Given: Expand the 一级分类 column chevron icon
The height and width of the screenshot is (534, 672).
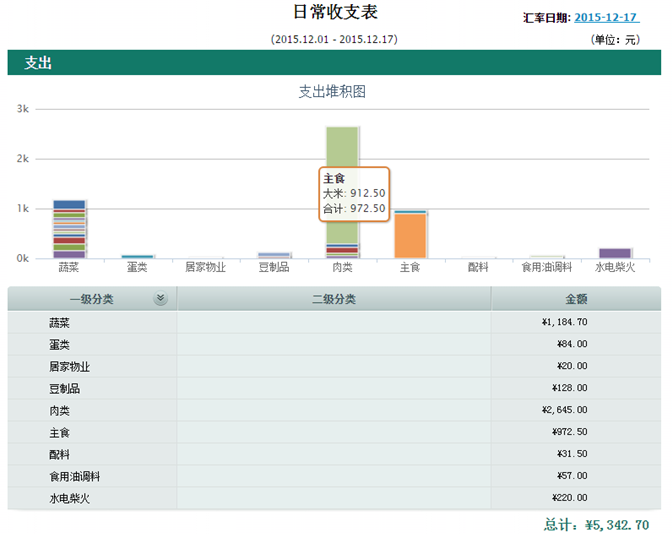Looking at the screenshot, I should pyautogui.click(x=160, y=298).
